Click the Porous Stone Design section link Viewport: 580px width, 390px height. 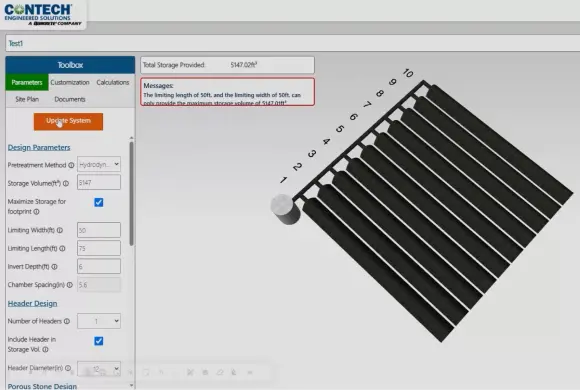click(x=42, y=386)
